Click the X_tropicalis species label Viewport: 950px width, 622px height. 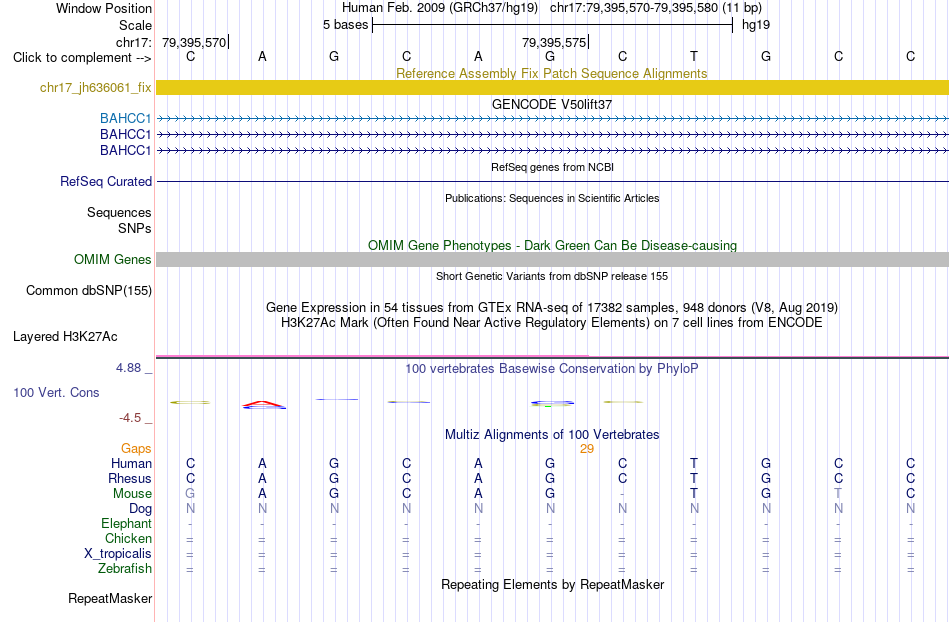coord(118,554)
